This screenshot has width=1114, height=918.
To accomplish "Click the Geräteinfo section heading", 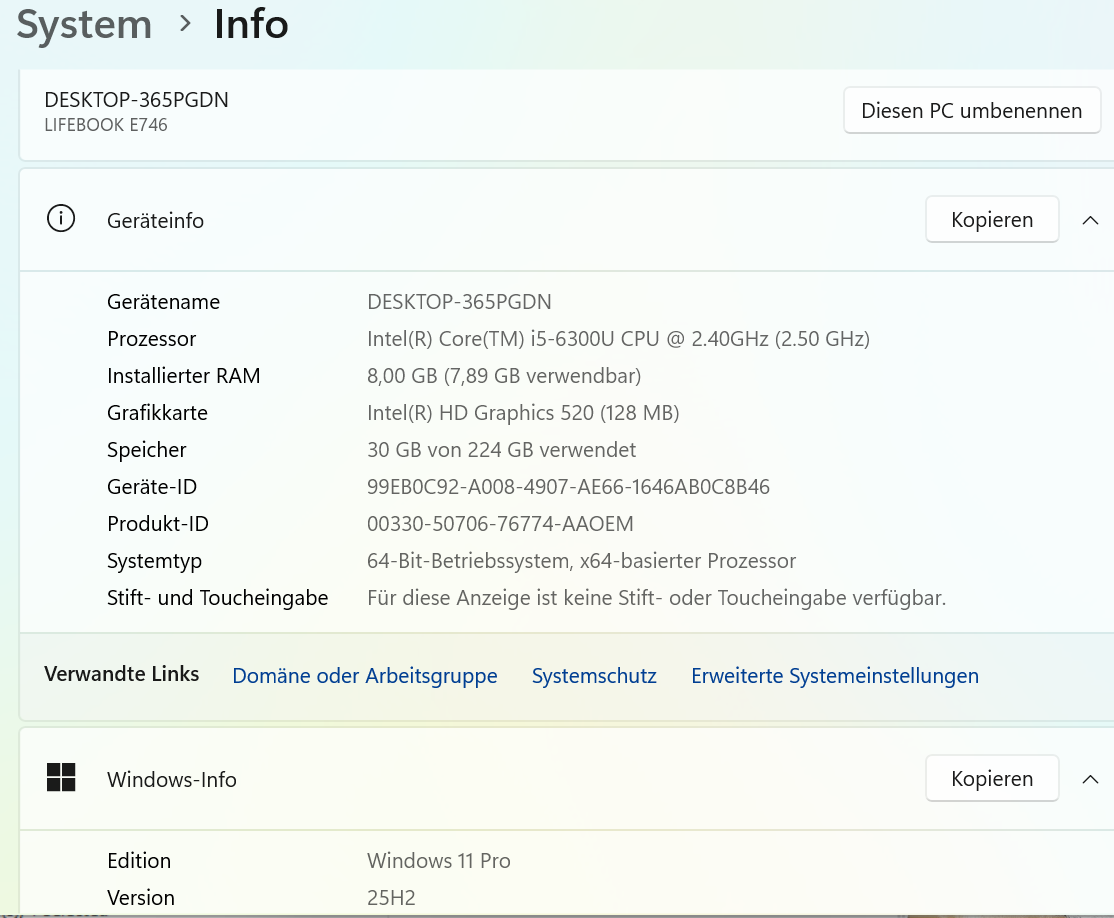I will coord(155,221).
